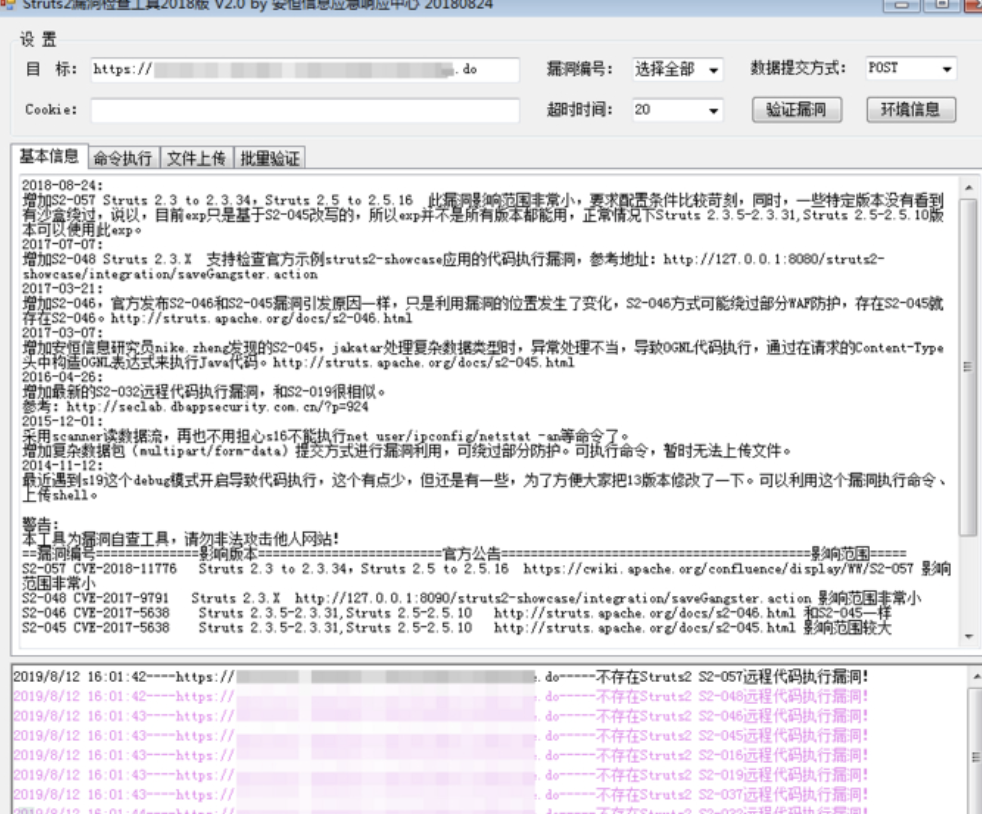Click the S2-048 CVE-2017-9791 table row
This screenshot has height=814, width=982.
(472, 598)
